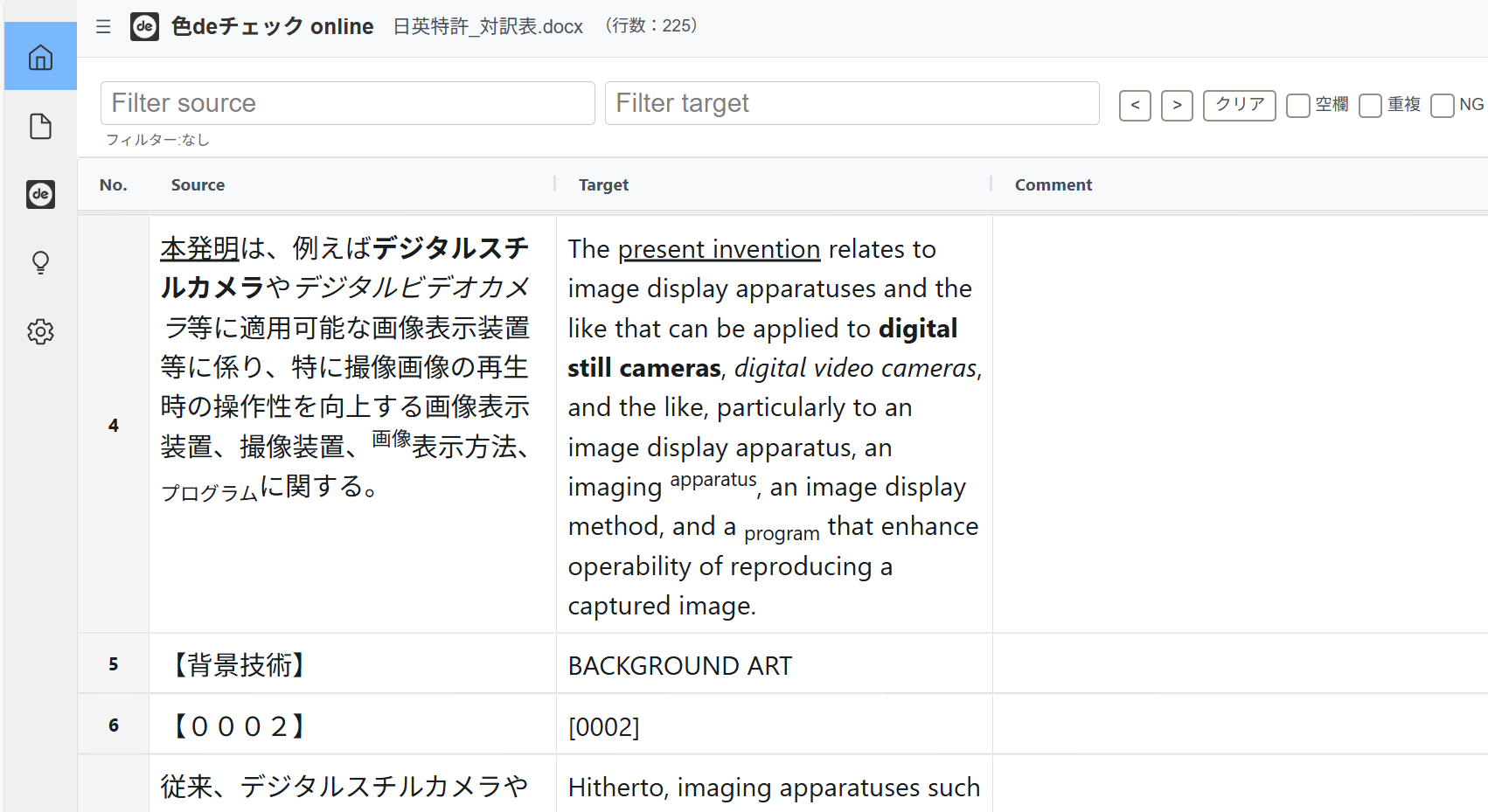Select the 'de' check icon in sidebar
This screenshot has height=812, width=1488.
pos(40,194)
